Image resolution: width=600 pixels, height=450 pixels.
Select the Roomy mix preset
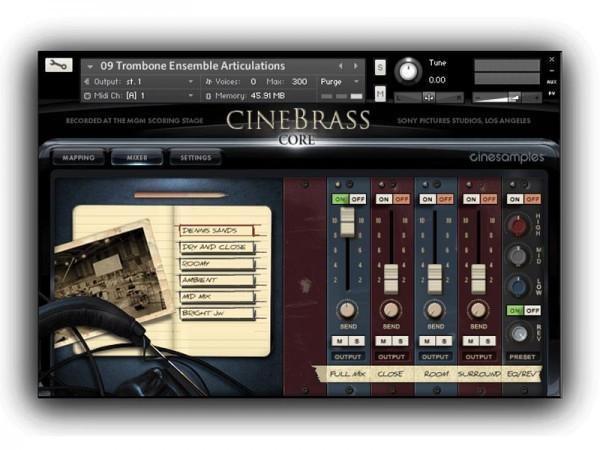pyautogui.click(x=217, y=264)
